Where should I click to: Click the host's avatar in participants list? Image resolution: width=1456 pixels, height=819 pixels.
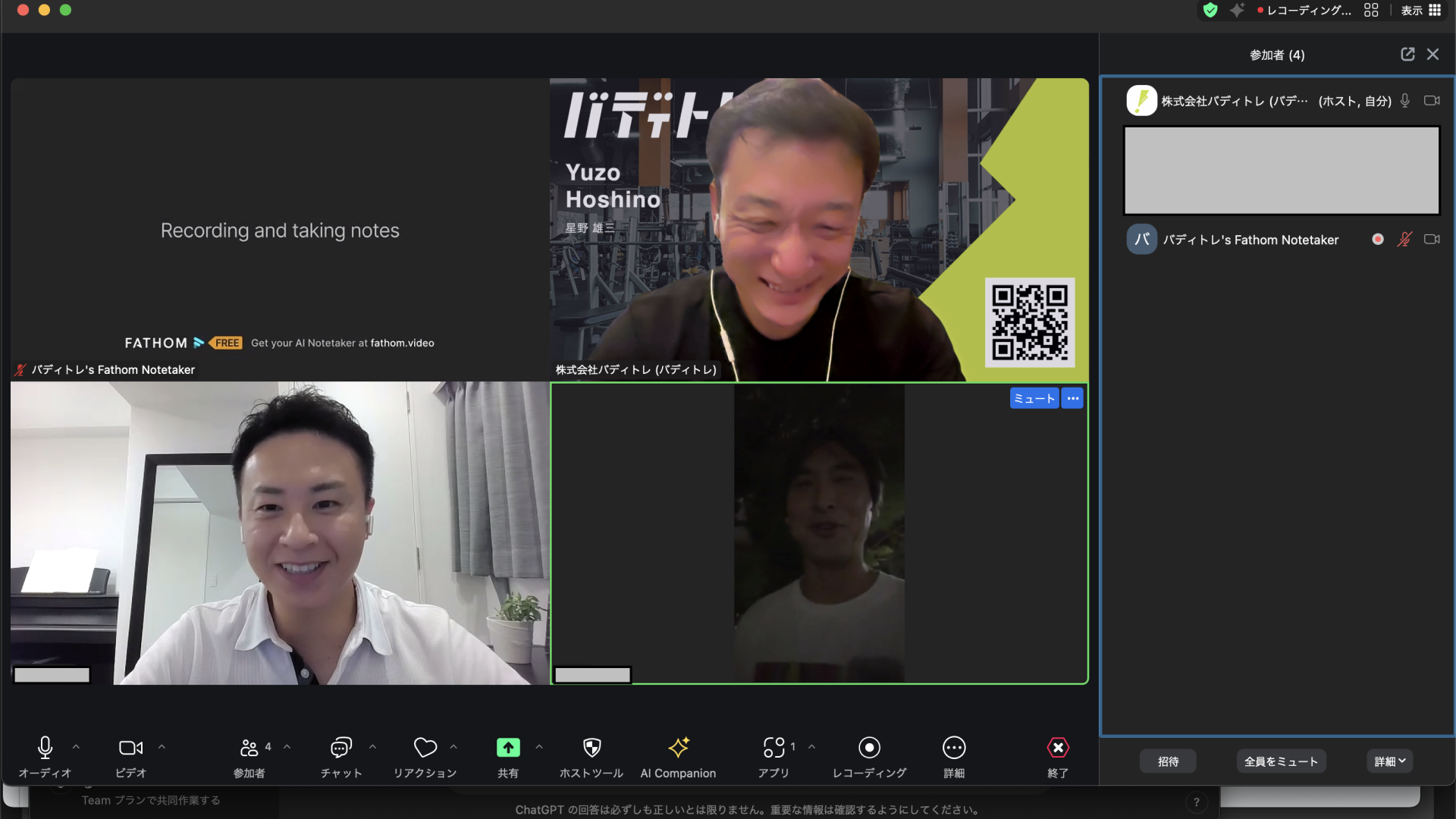[1141, 101]
